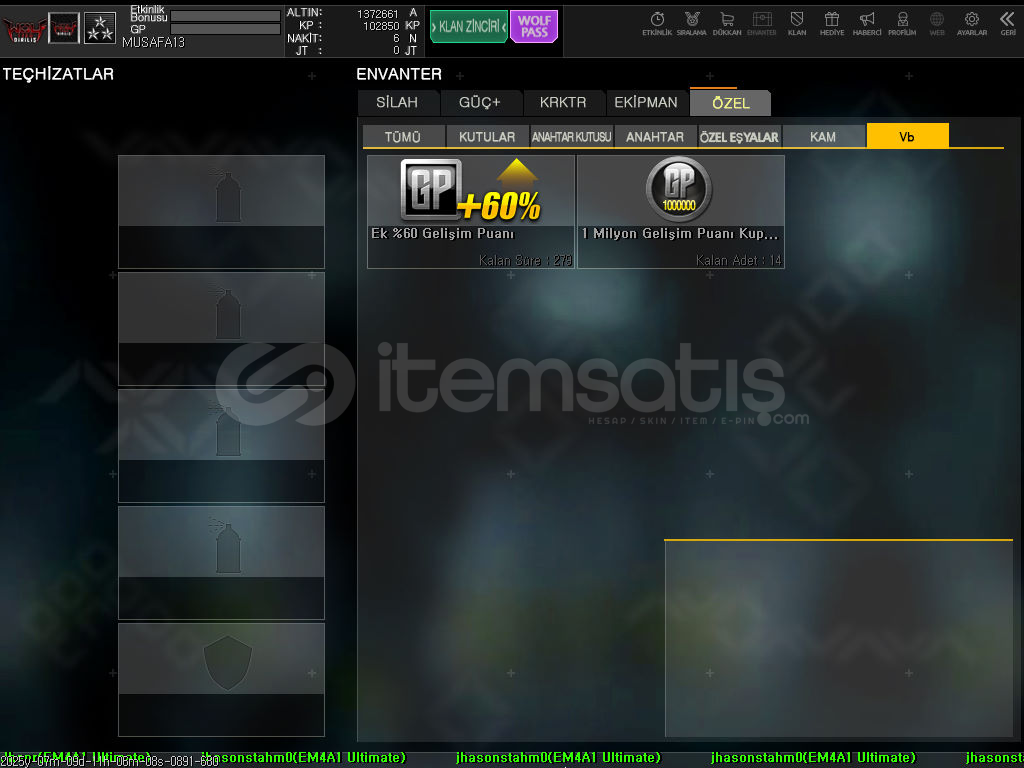Switch to the SİLAH tab
1024x768 pixels.
397,103
